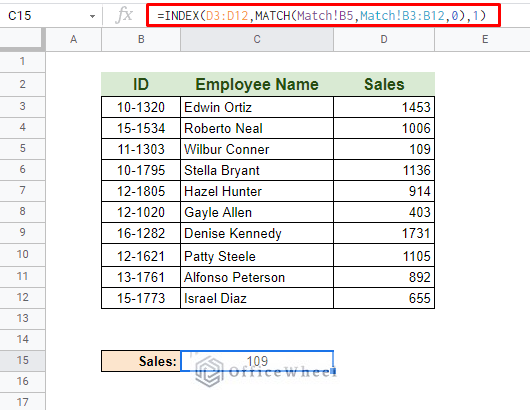Select cell with ID 11-1303
The image size is (530, 410).
(141, 149)
